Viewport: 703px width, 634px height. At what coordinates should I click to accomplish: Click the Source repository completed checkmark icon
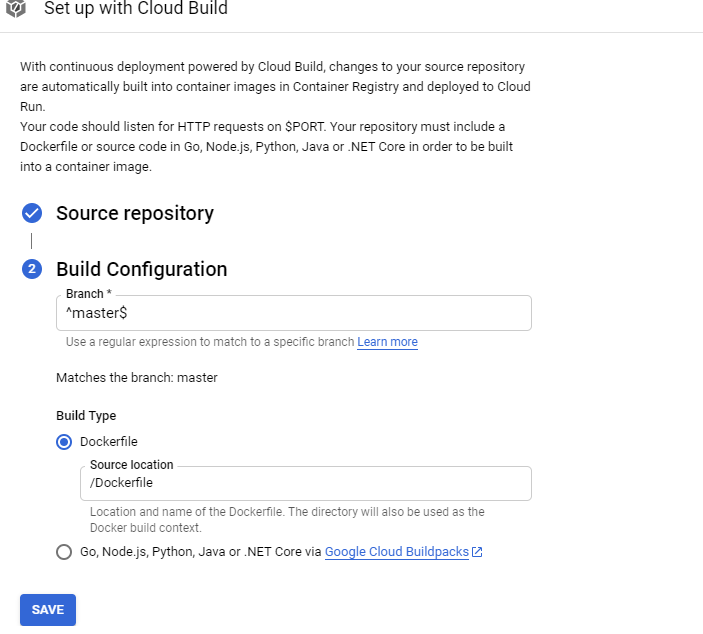point(32,213)
